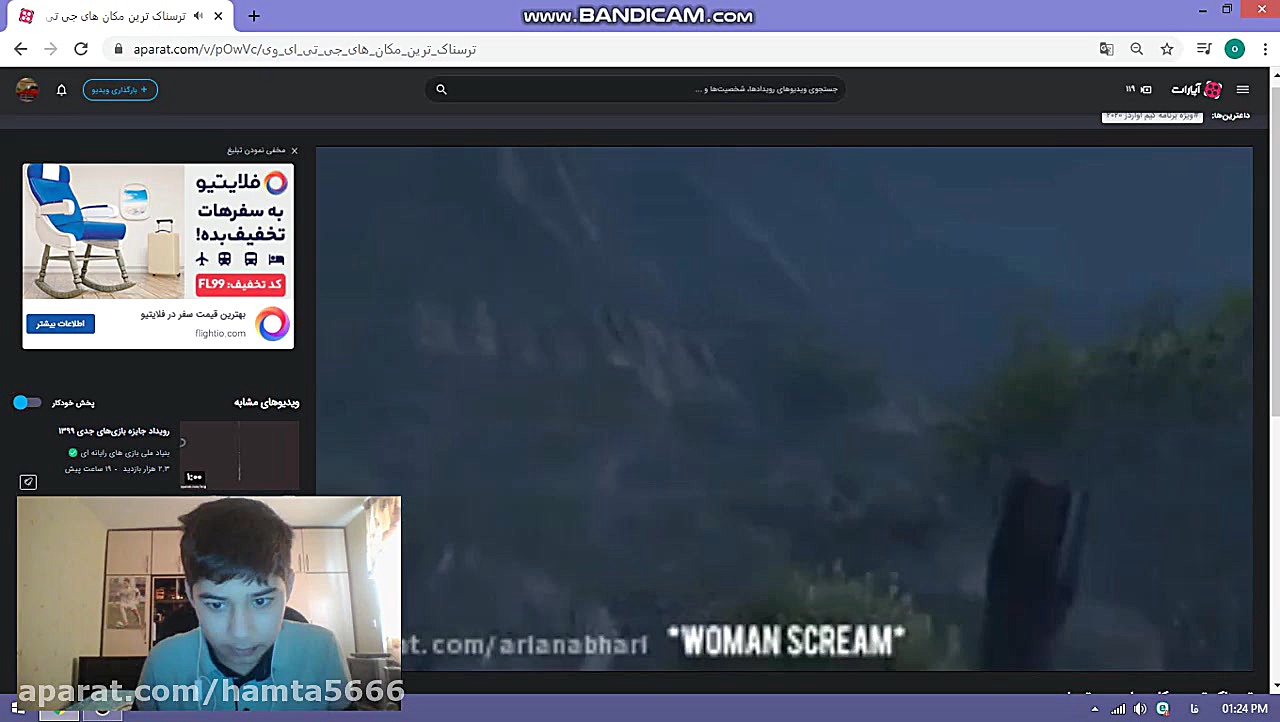Click the Aparat search magnifier icon
This screenshot has width=1280, height=722.
(441, 89)
